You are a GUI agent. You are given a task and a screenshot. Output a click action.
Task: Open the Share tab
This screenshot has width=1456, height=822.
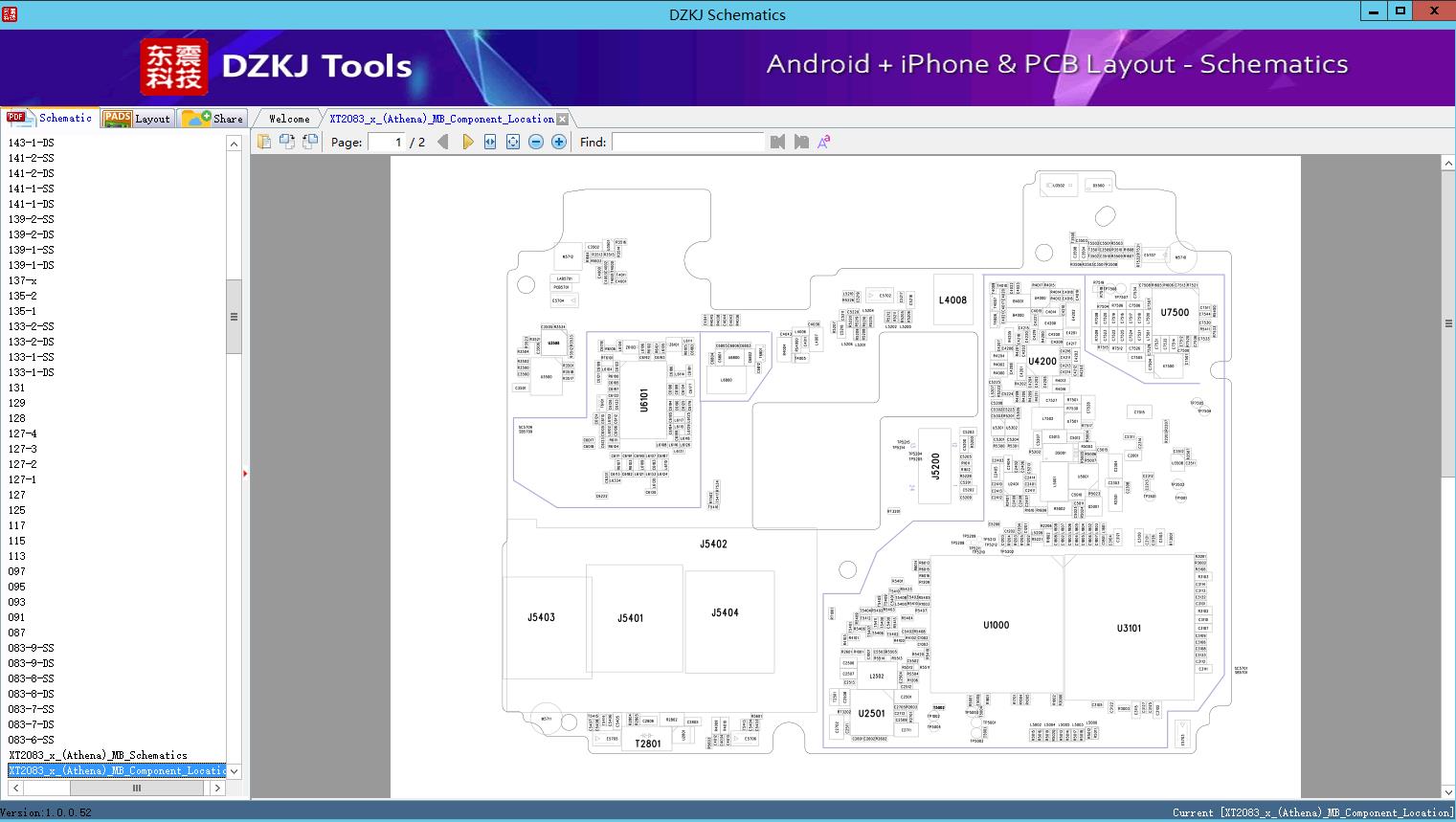213,119
